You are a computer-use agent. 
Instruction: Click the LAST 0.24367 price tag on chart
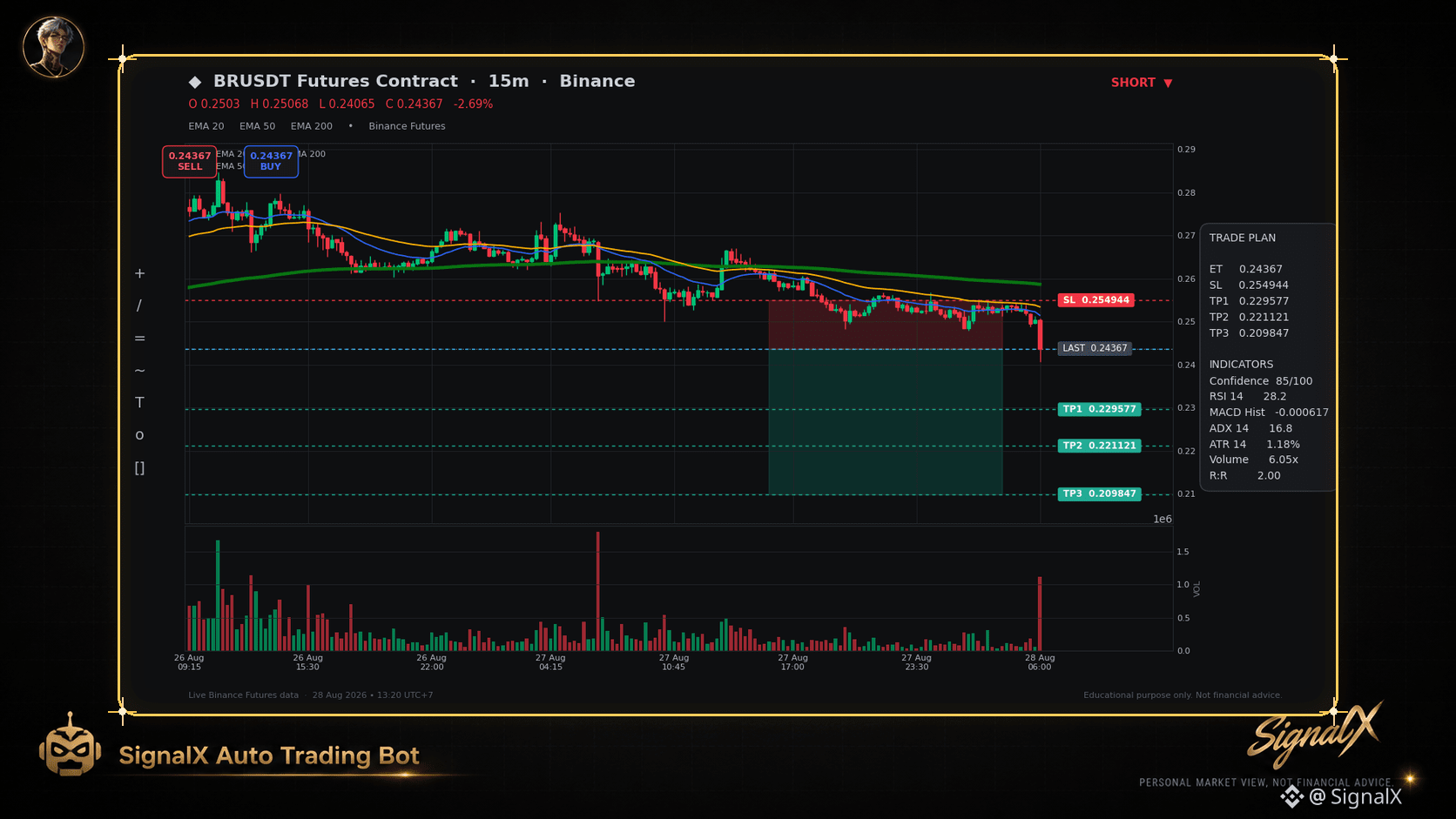(x=1095, y=348)
